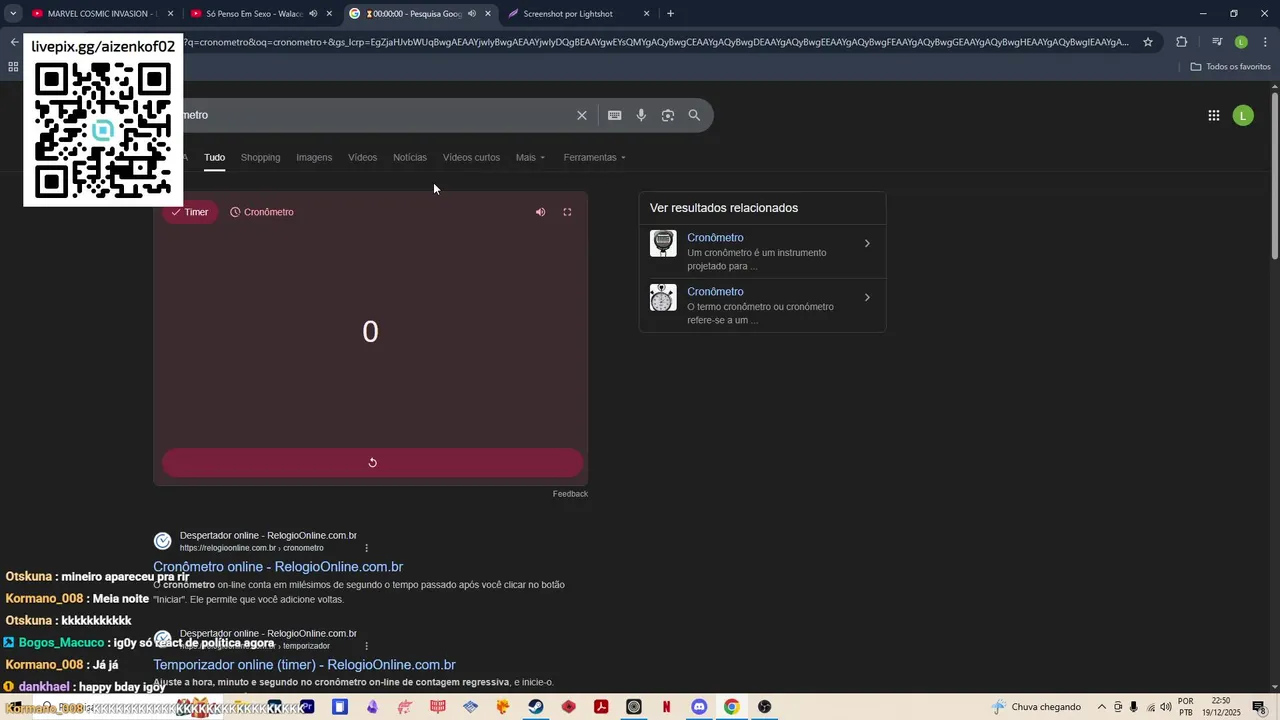Open the Chrome three-dot menu
The image size is (1280, 720).
(x=1266, y=42)
